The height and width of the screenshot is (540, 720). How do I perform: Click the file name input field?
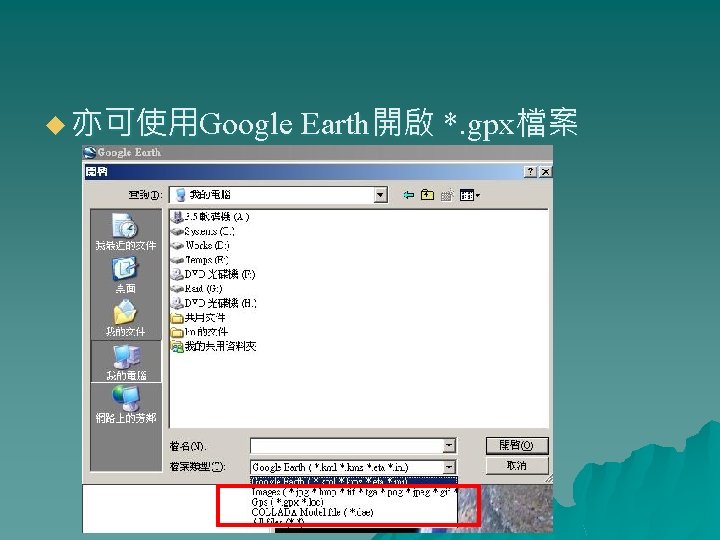(x=347, y=445)
